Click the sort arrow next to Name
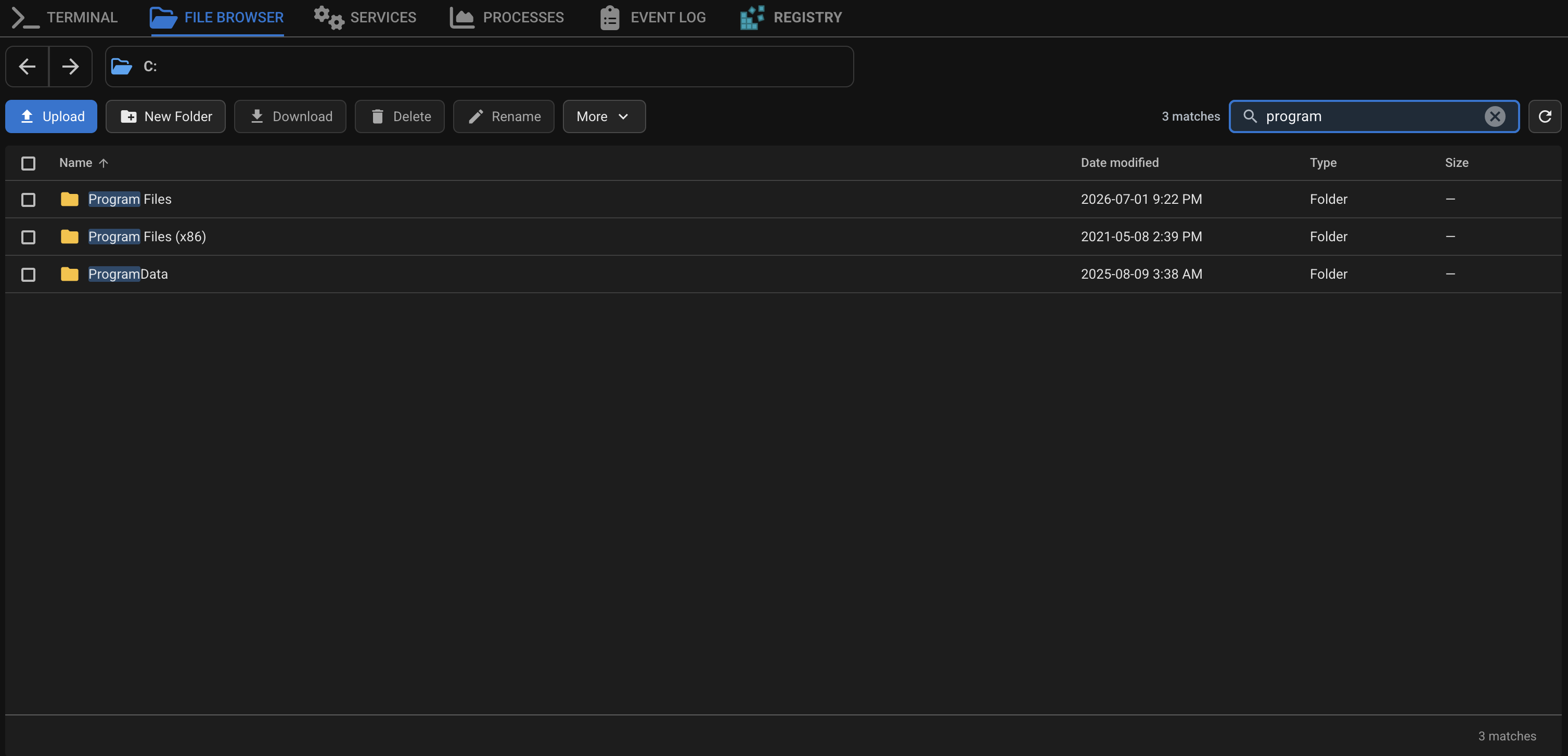This screenshot has height=756, width=1568. (104, 163)
